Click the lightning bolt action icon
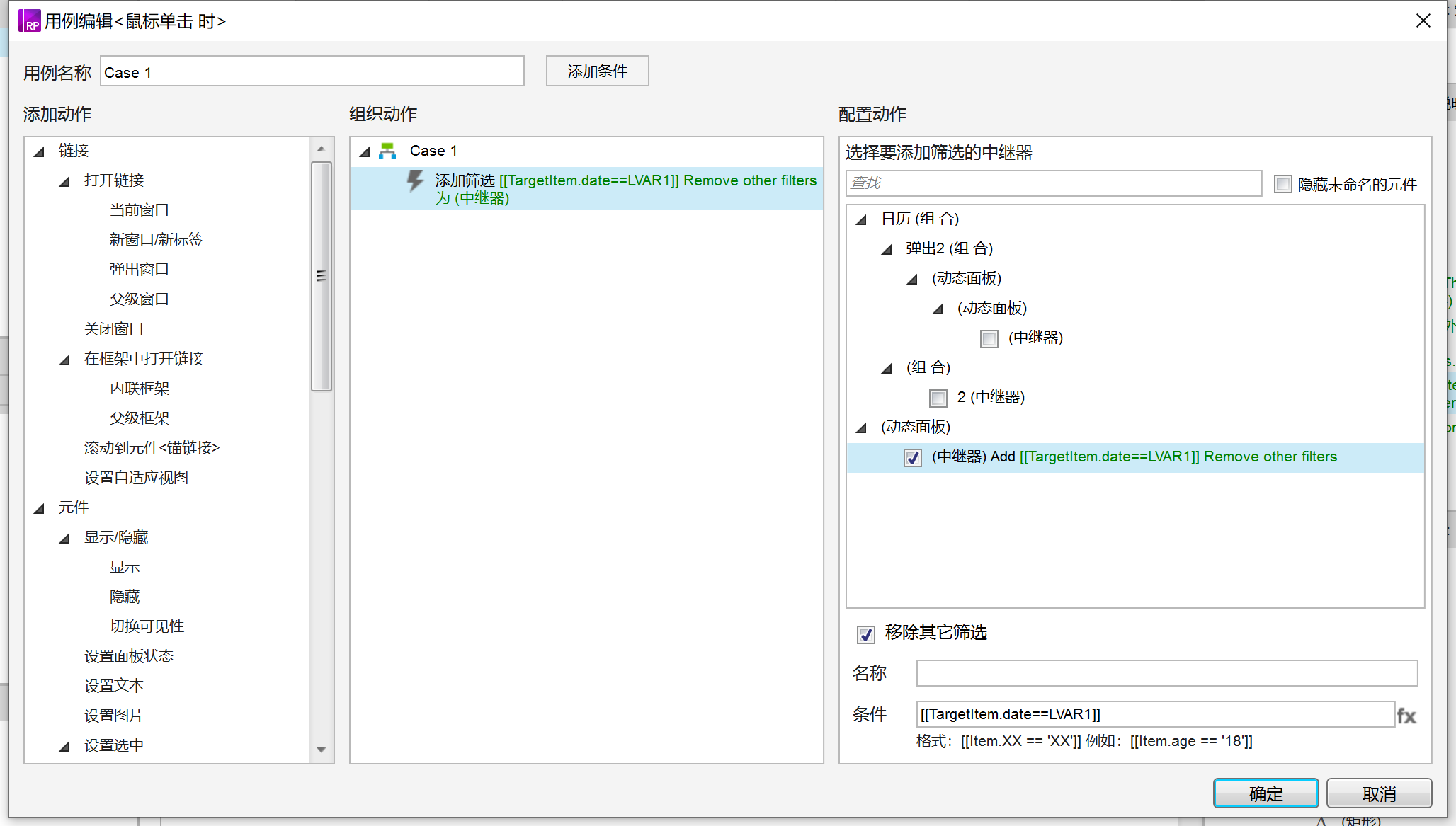Viewport: 1456px width, 826px height. pyautogui.click(x=415, y=180)
